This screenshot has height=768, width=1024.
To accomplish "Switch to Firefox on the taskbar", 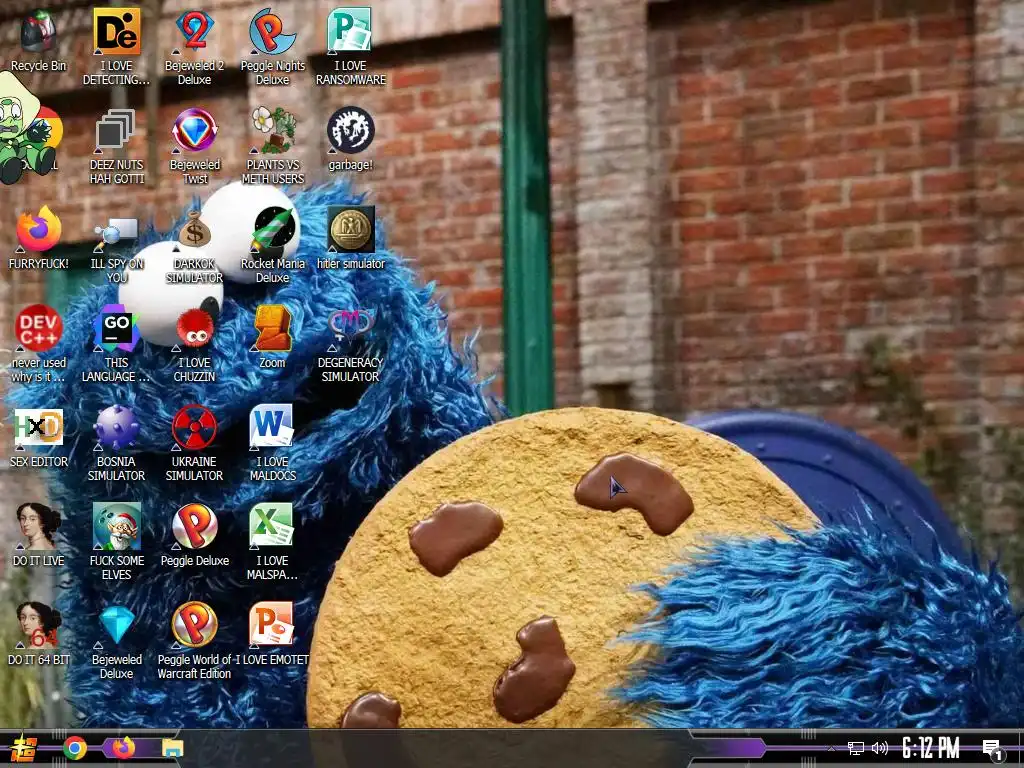I will point(123,748).
